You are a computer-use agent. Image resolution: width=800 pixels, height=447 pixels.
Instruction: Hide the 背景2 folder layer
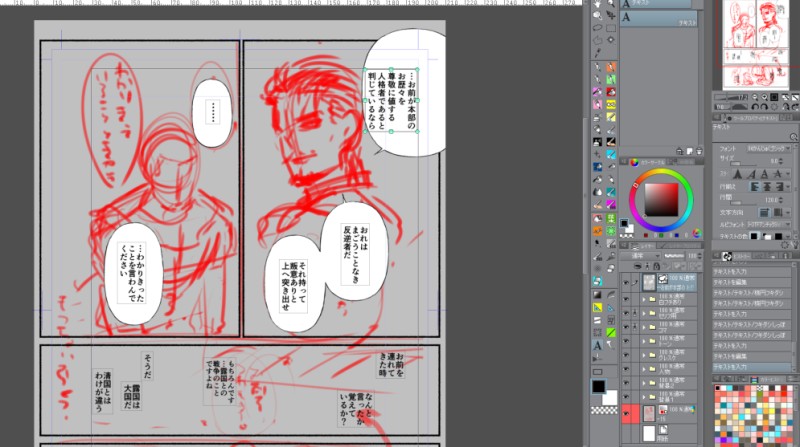pos(626,383)
